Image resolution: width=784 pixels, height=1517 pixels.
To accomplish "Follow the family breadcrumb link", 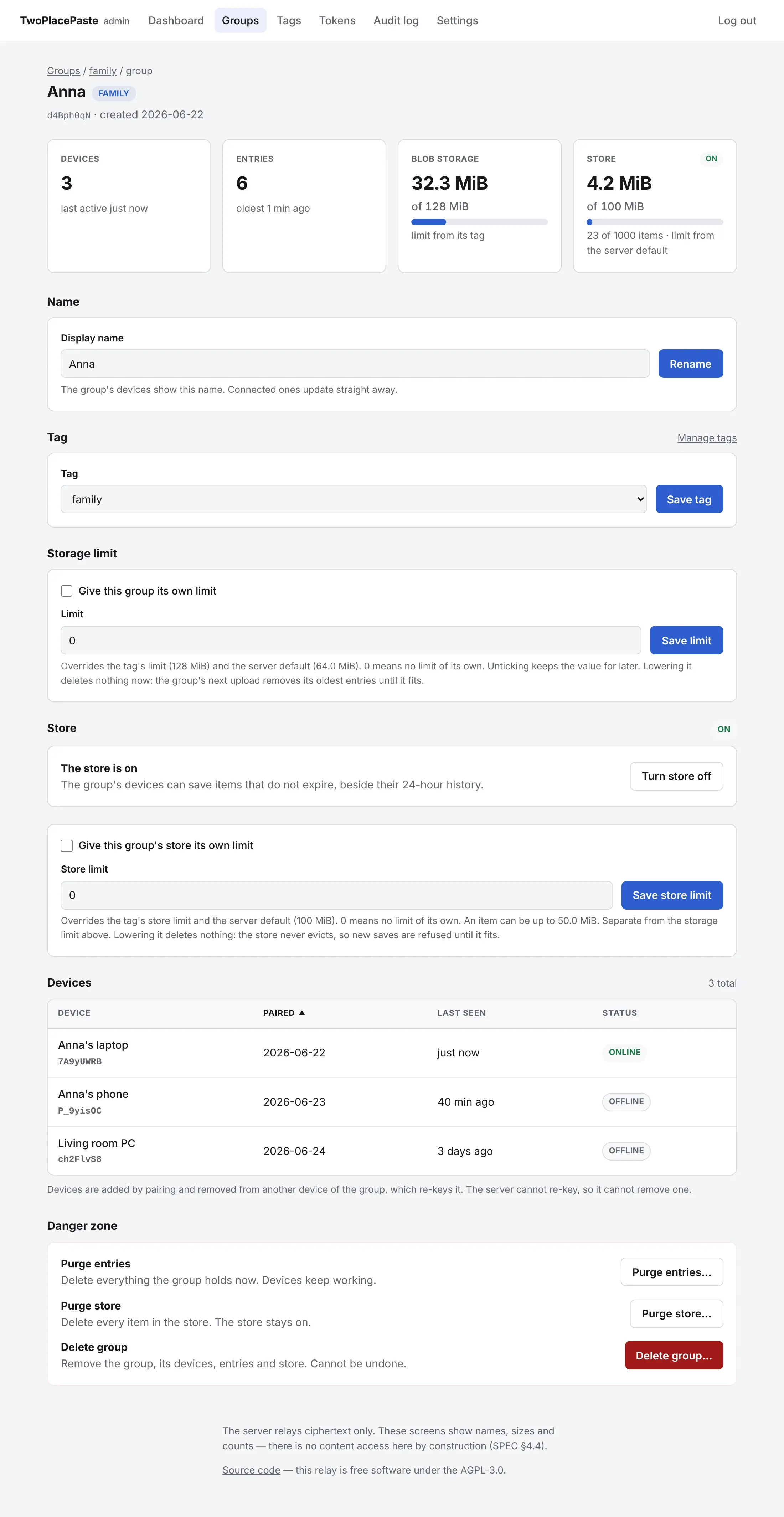I will (x=103, y=71).
